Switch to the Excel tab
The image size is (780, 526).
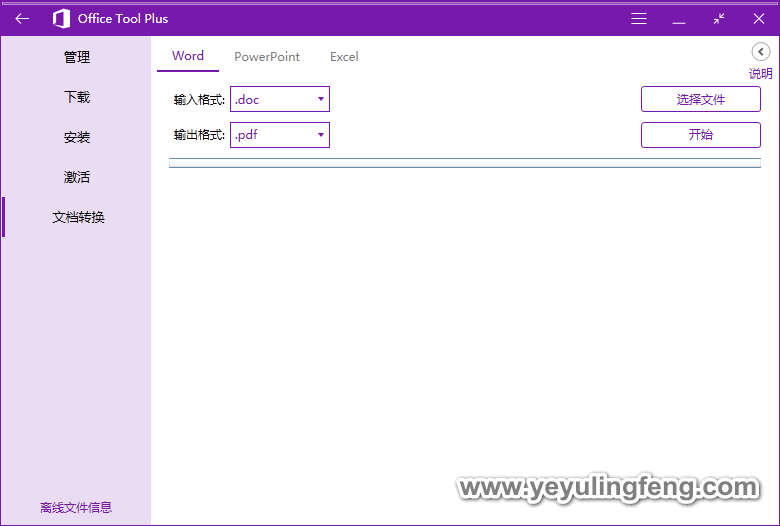[x=344, y=57]
